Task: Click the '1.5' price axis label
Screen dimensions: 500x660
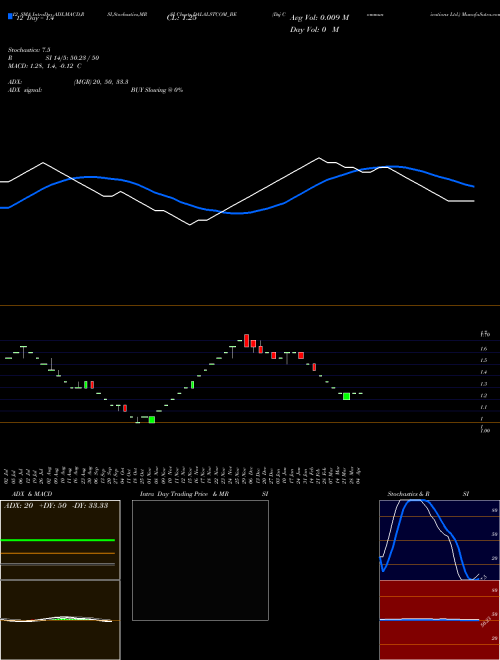Action: 484,361
